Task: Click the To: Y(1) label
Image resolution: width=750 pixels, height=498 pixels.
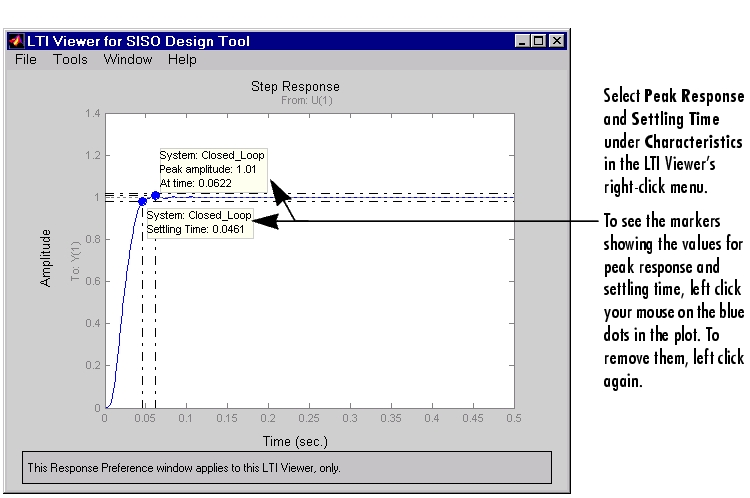Action: [x=76, y=261]
